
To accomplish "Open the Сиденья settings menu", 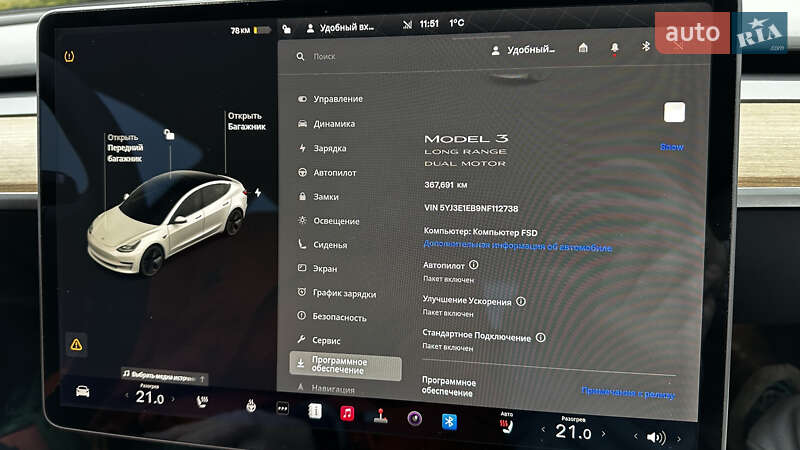I will pyautogui.click(x=322, y=245).
